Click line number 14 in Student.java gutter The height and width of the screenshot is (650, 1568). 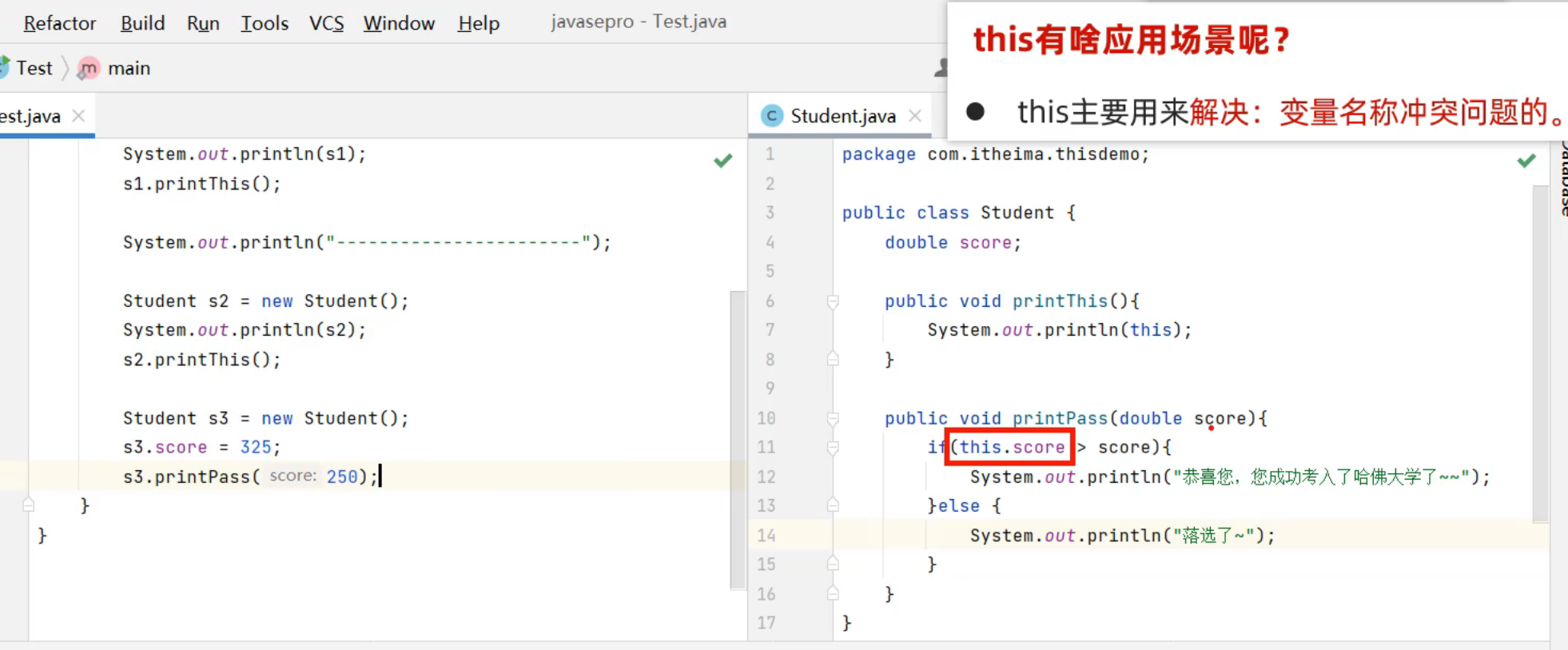(766, 535)
